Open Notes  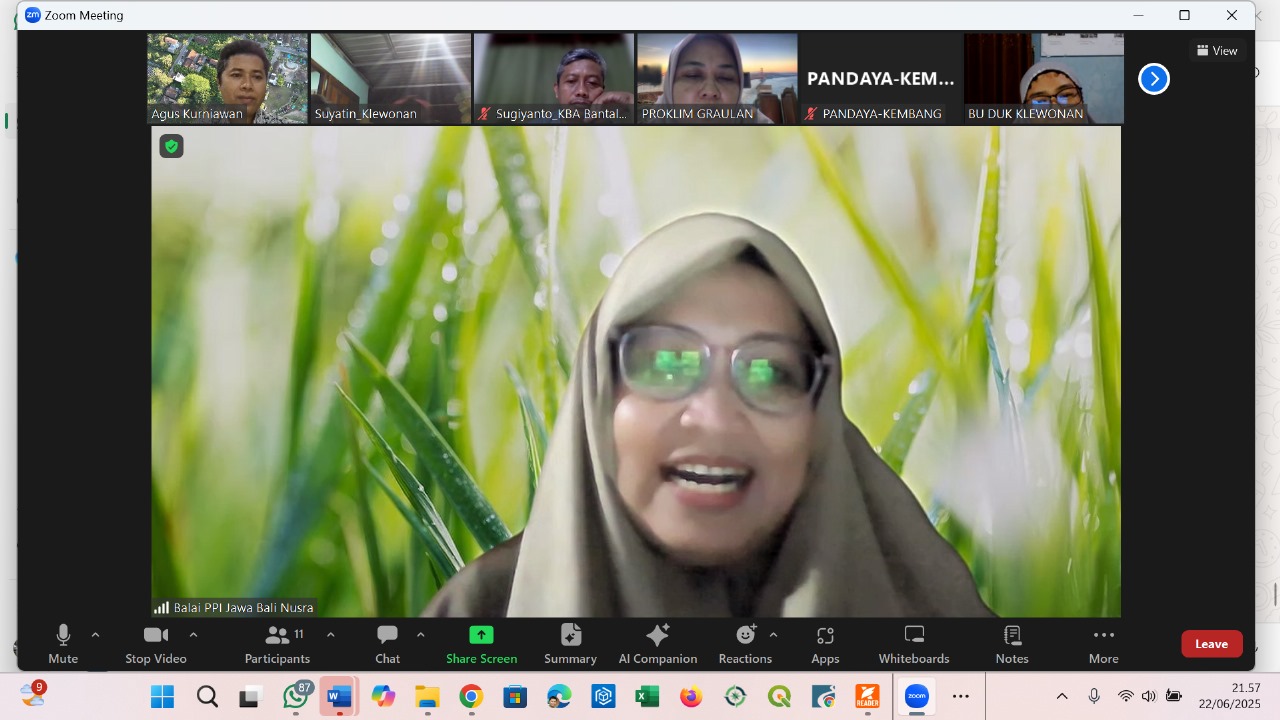point(1012,645)
